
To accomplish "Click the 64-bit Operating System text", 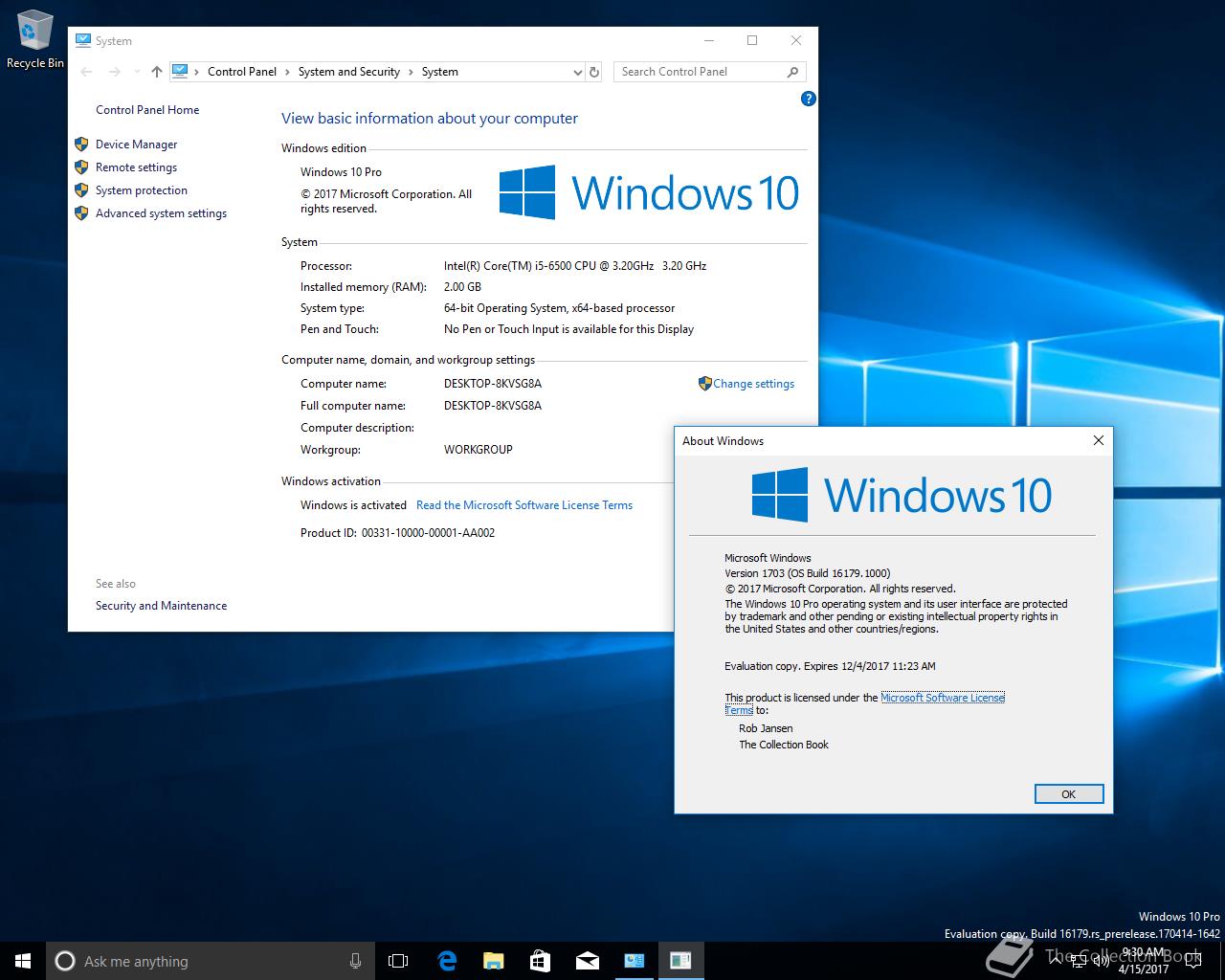I will [560, 308].
